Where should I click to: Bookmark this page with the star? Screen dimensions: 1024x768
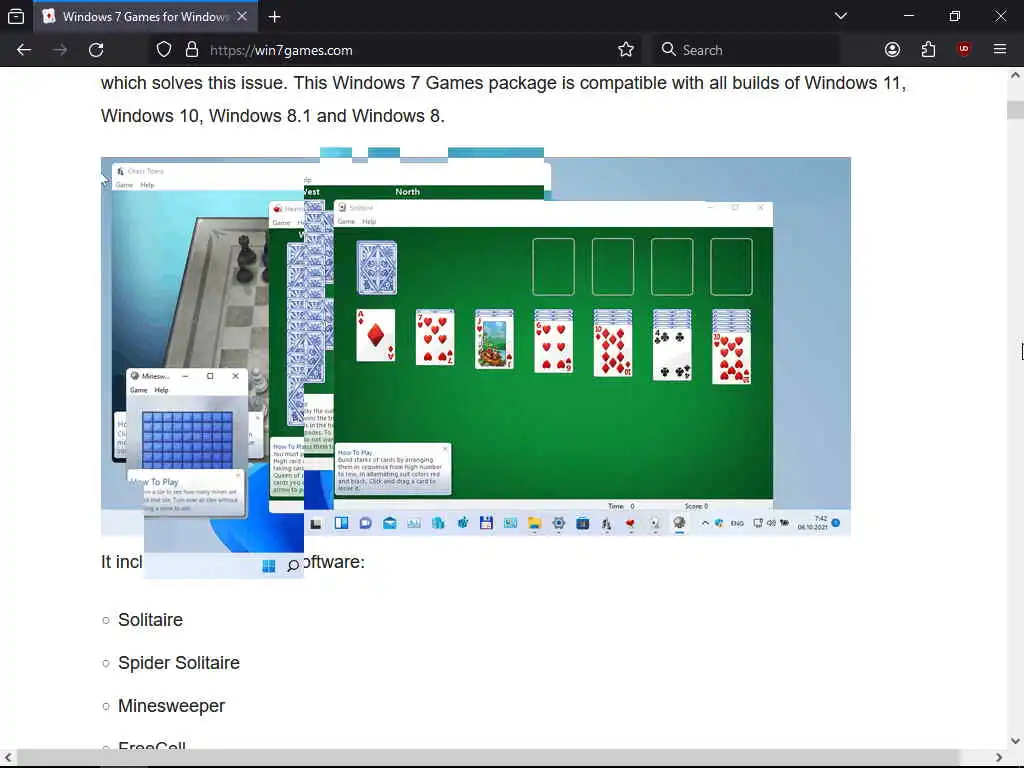coord(626,50)
